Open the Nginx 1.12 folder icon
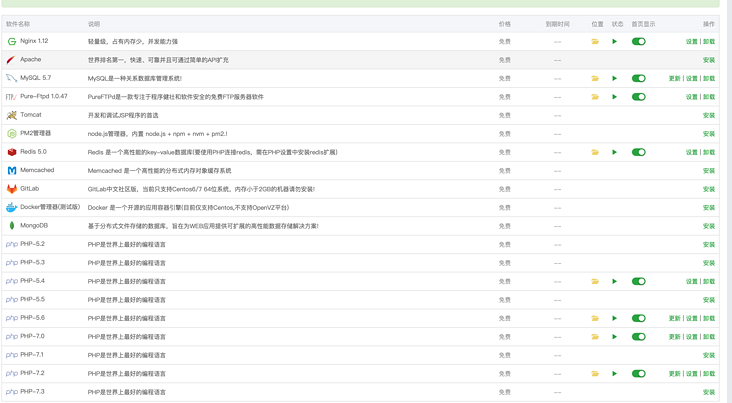 point(595,42)
